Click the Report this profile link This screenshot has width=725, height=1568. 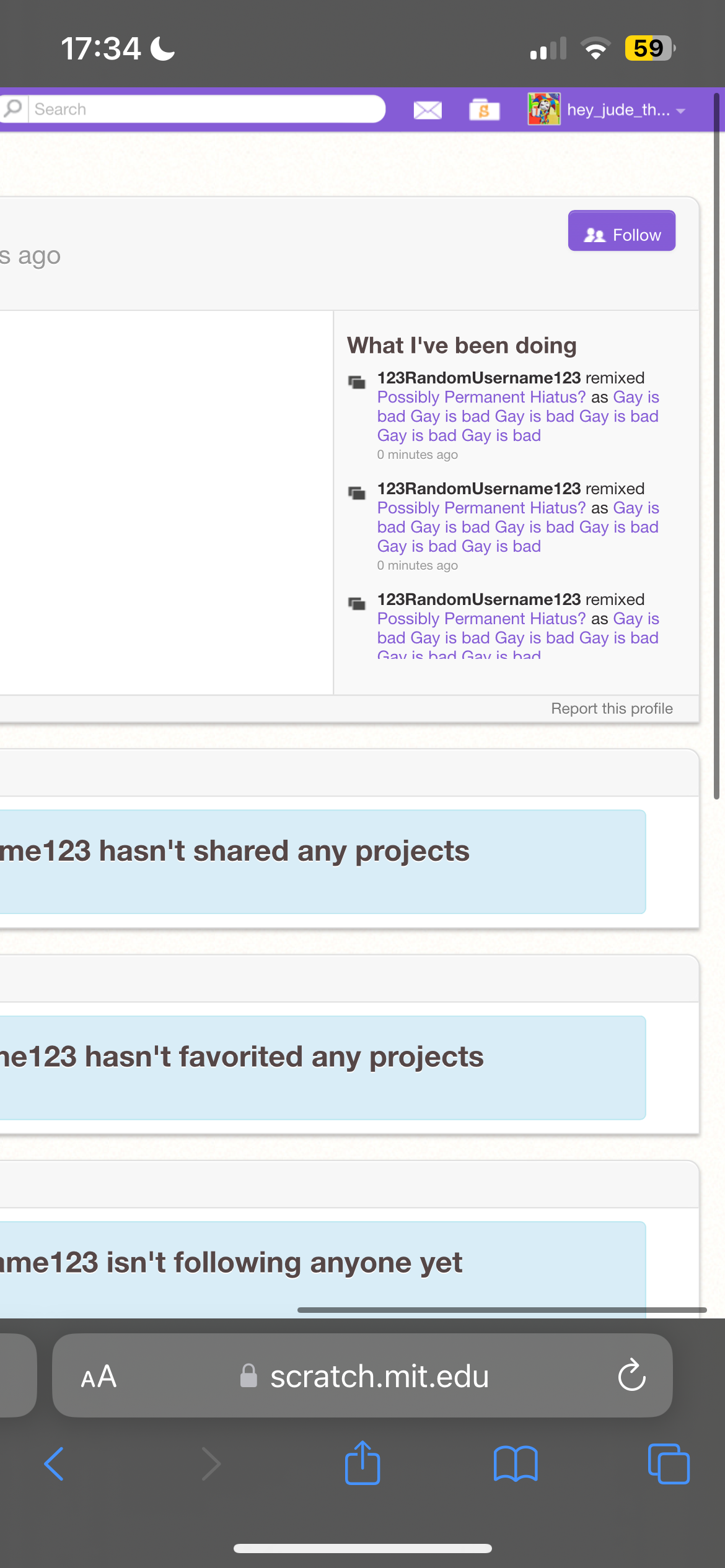click(612, 708)
